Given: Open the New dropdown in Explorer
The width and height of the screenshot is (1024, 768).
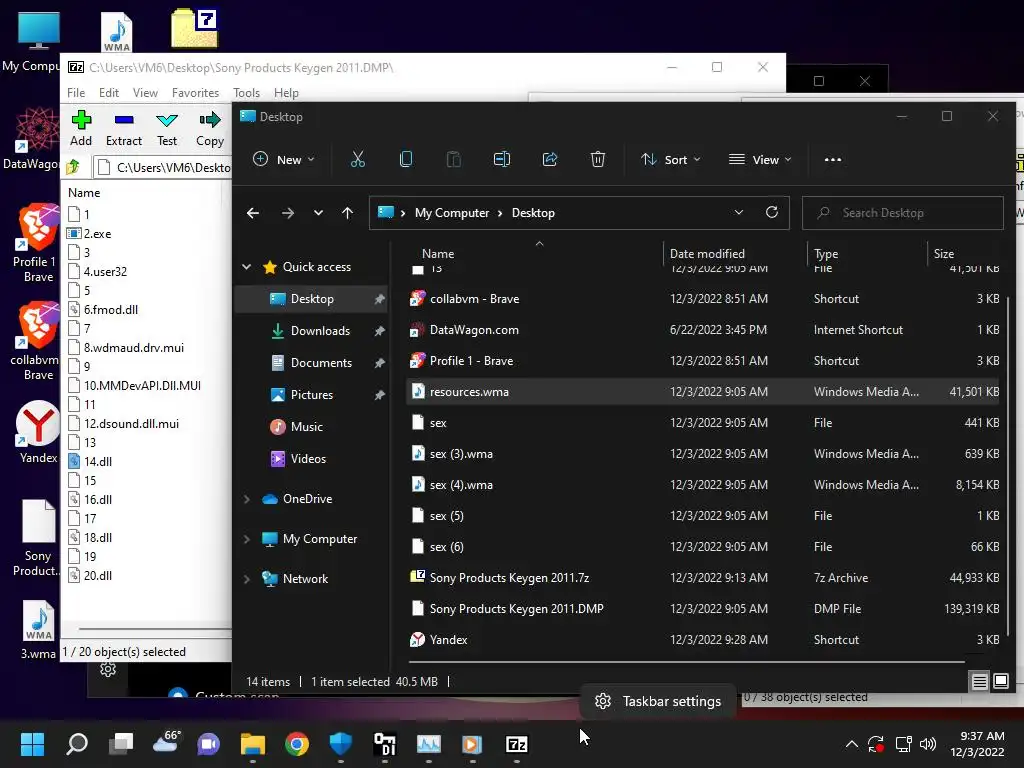Looking at the screenshot, I should (x=283, y=159).
